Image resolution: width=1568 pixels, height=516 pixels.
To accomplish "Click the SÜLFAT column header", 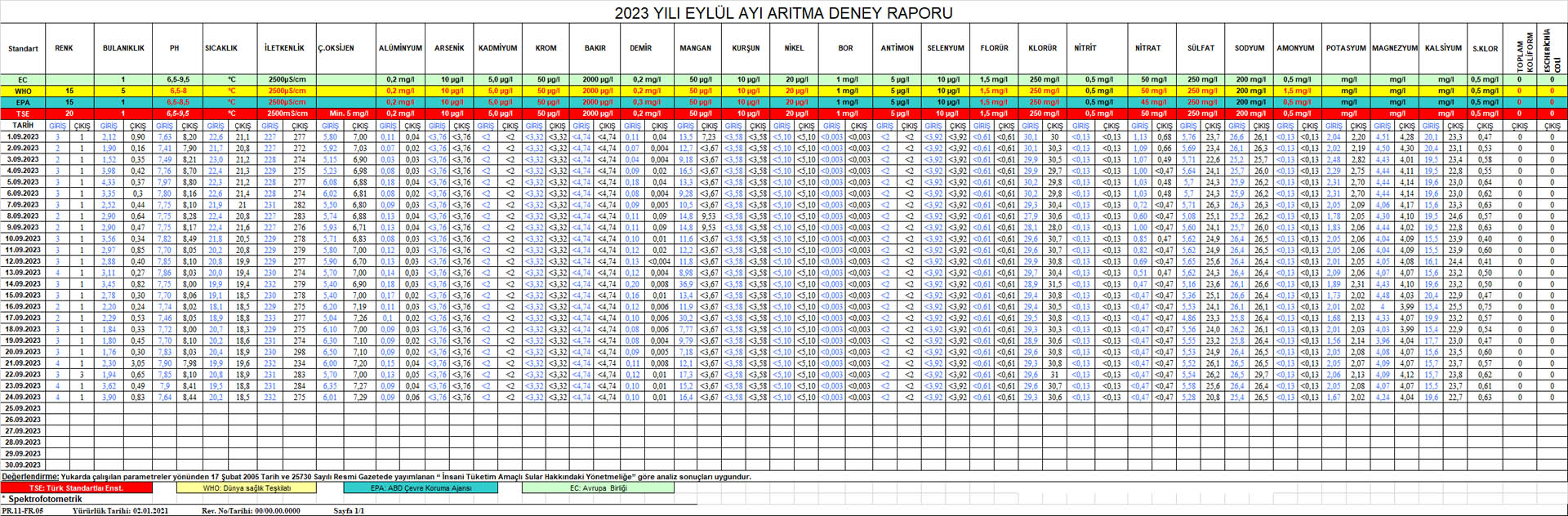I will point(1200,48).
